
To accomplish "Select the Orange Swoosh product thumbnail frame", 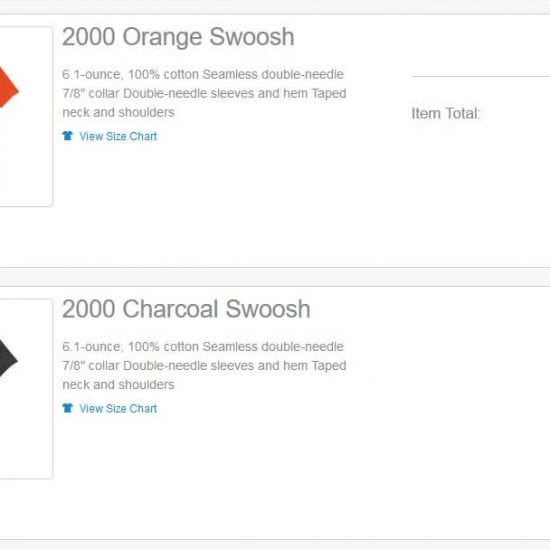I will [x=26, y=116].
